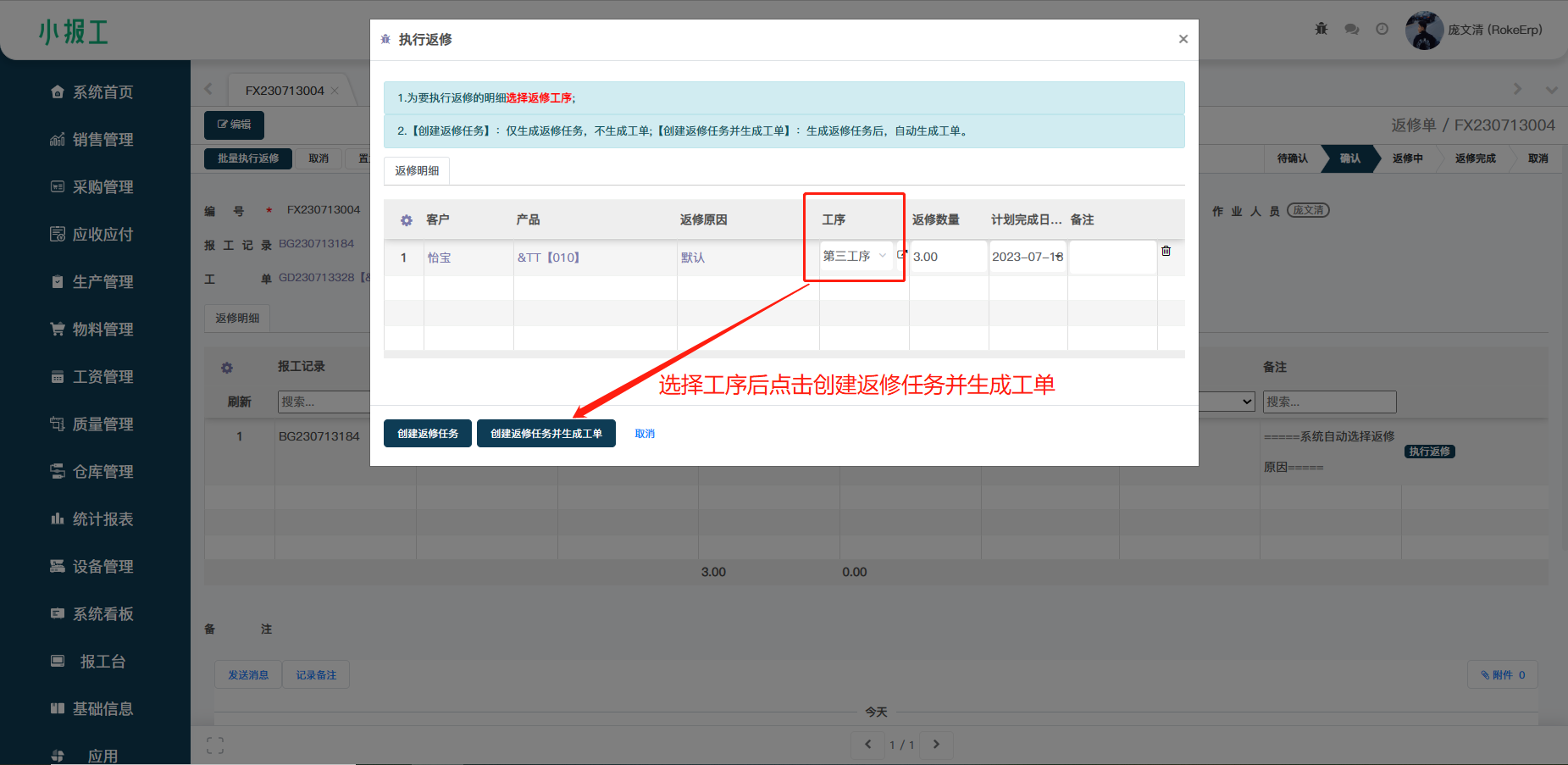This screenshot has height=765, width=1568.
Task: Click the 取消 link in dialog footer
Action: 645,434
